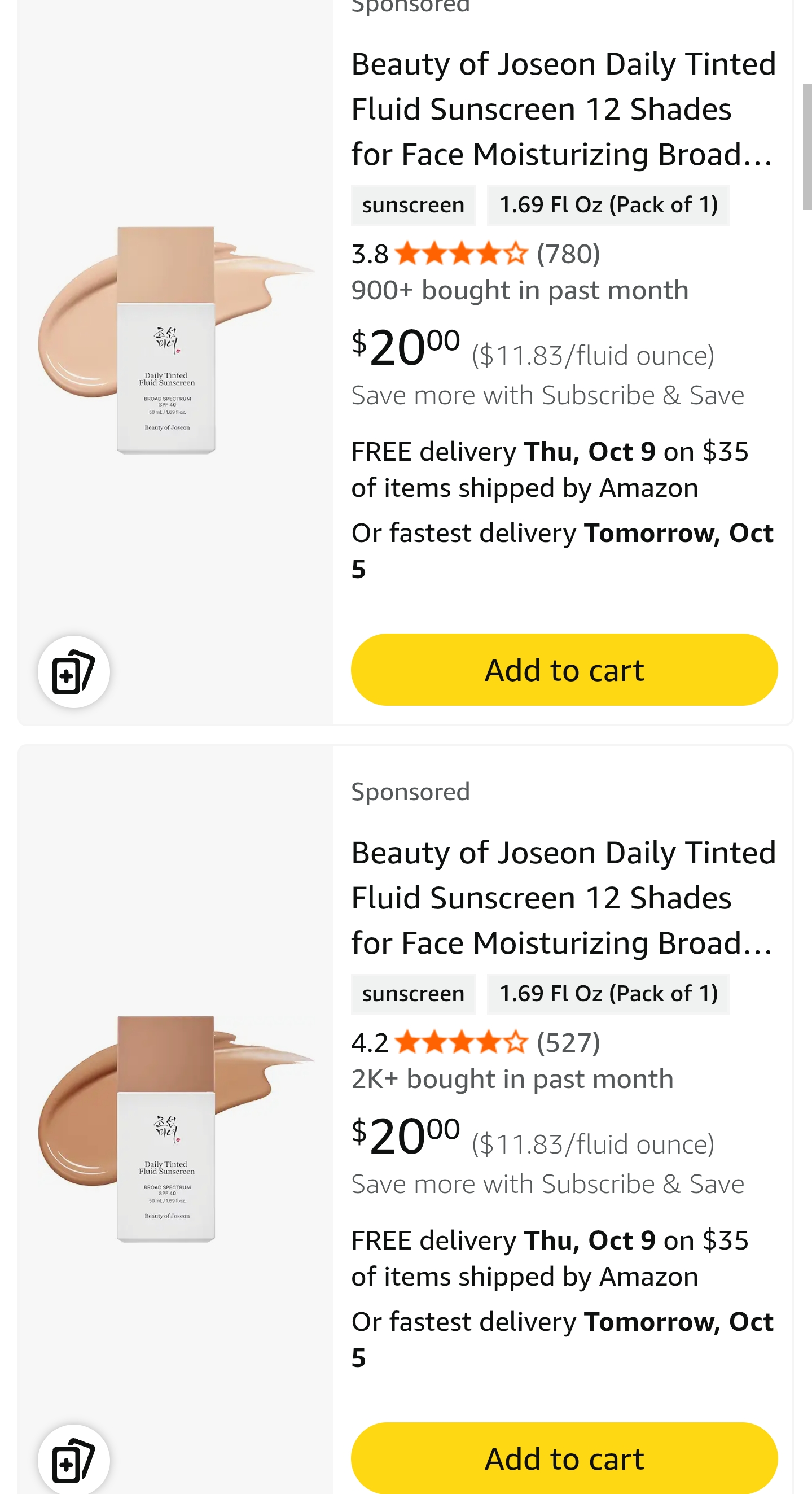Open the 527 reviews count
Viewport: 812px width, 1494px height.
click(568, 1042)
